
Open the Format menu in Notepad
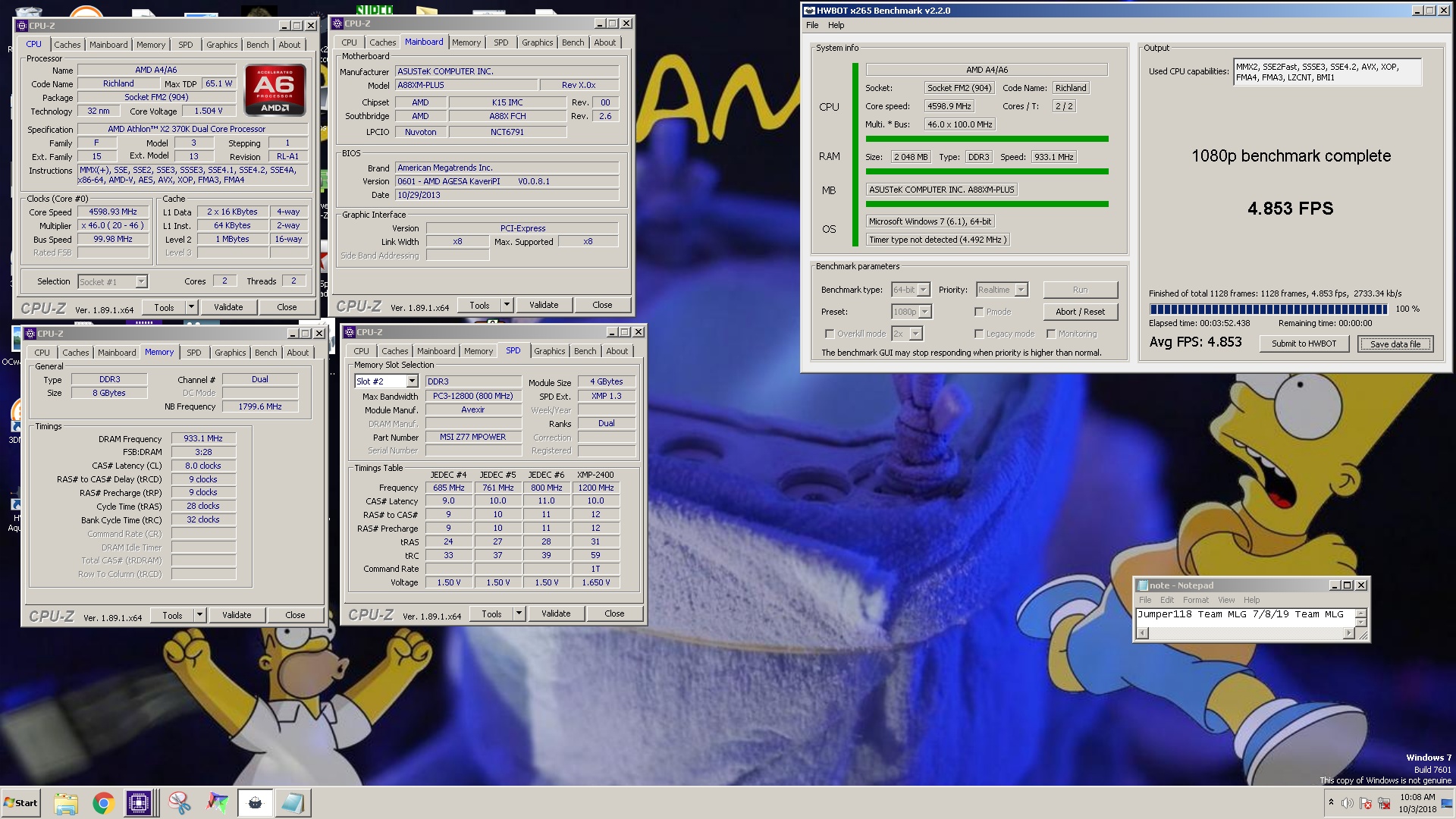click(x=1196, y=600)
